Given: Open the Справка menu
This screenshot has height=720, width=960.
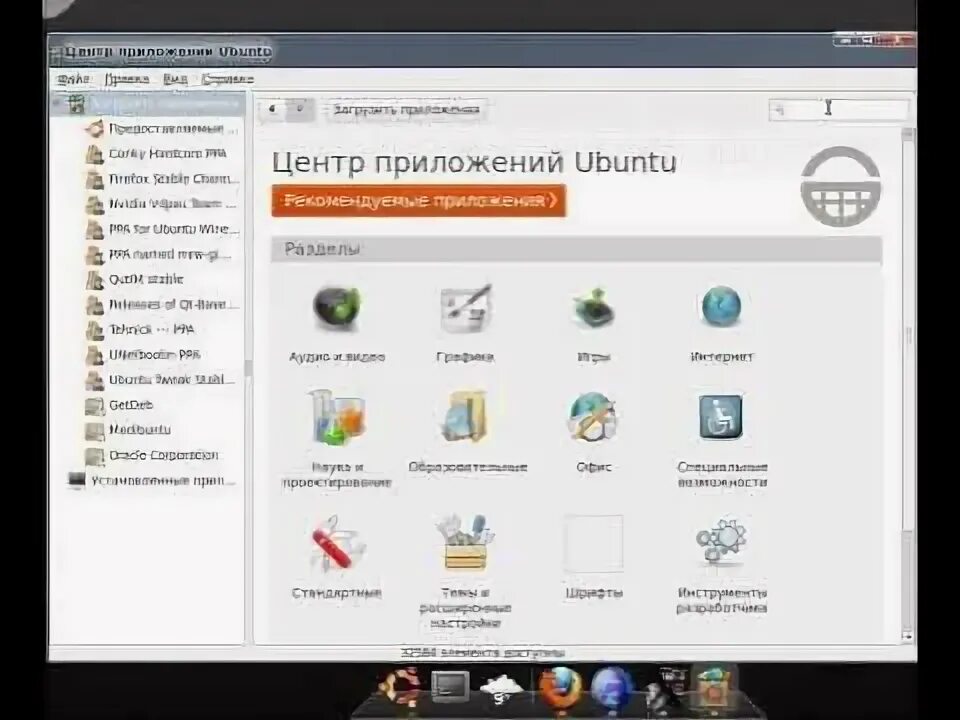Looking at the screenshot, I should pos(227,79).
